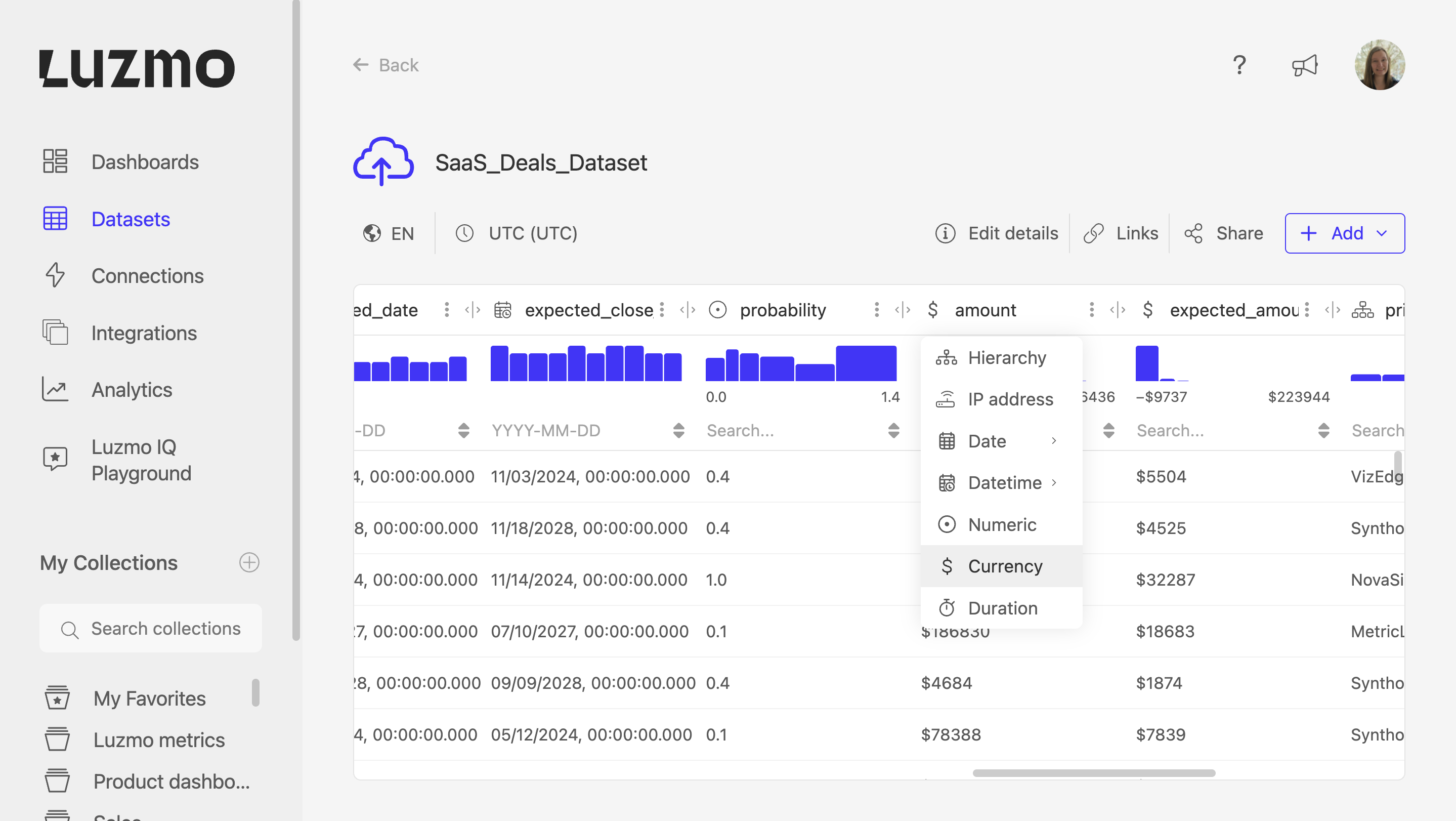Image resolution: width=1456 pixels, height=821 pixels.
Task: Open Datasets from the sidebar
Action: point(131,219)
